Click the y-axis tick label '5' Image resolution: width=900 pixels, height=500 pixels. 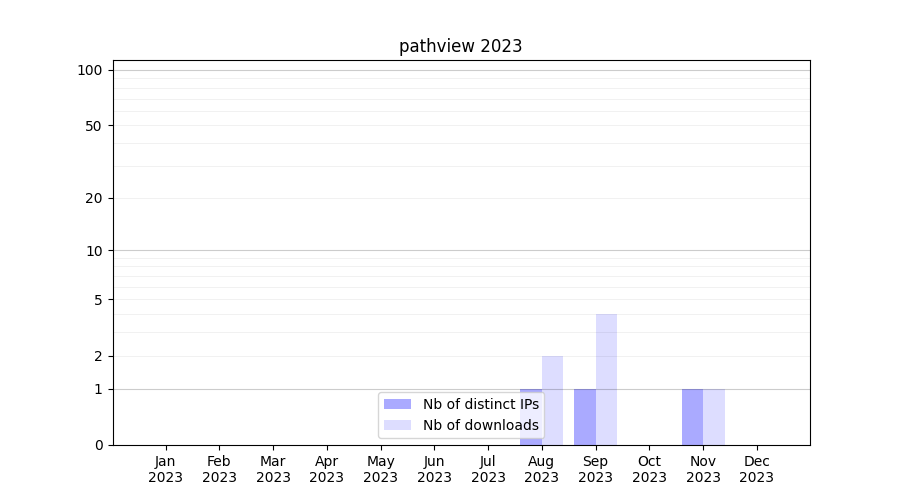98,300
